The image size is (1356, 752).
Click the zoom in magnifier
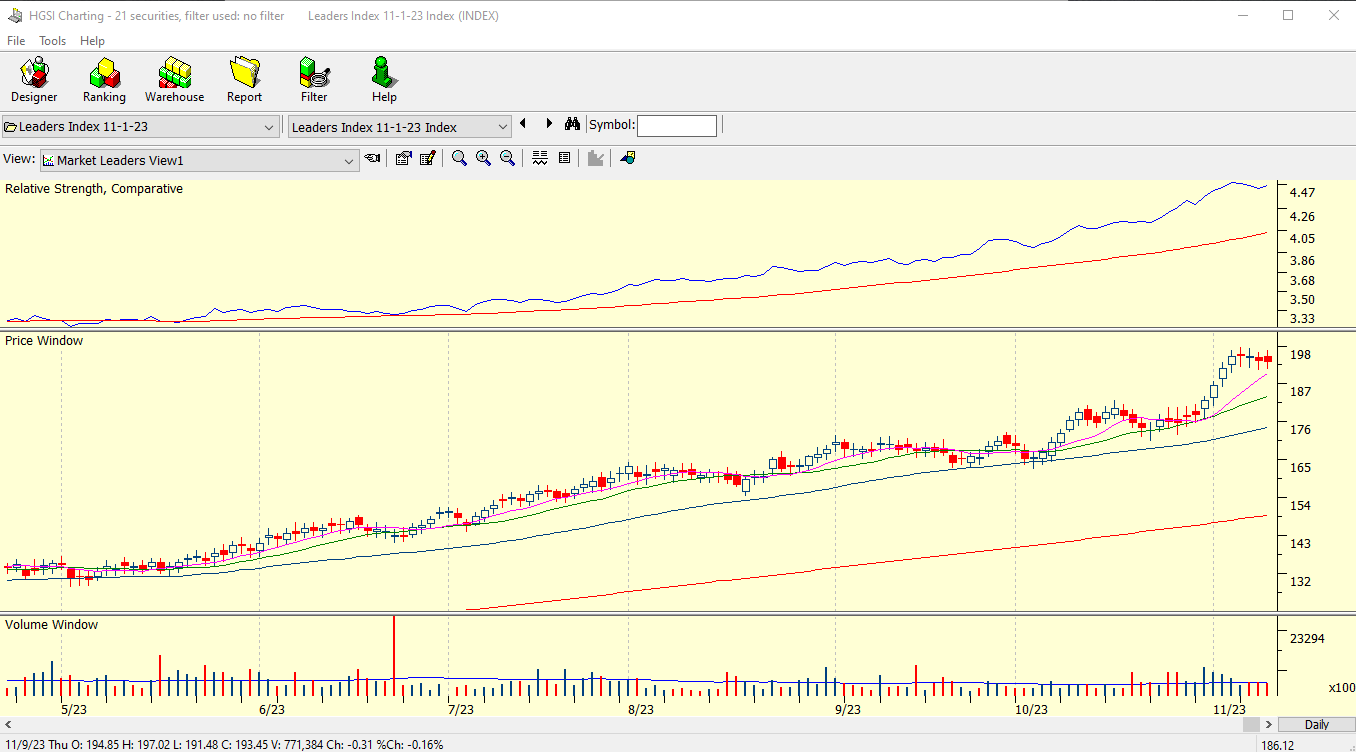[x=483, y=158]
